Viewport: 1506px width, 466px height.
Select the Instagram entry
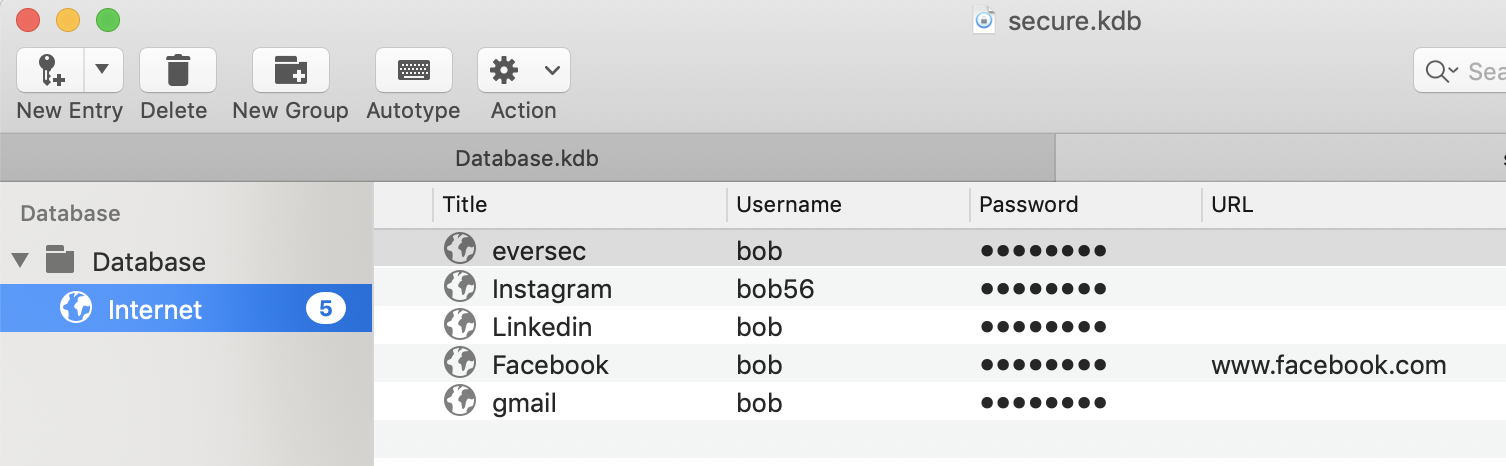pyautogui.click(x=940, y=288)
